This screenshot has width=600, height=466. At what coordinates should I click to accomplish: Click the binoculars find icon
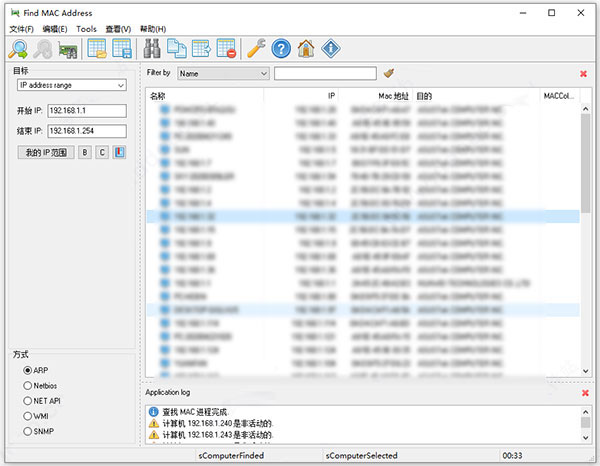tap(152, 49)
